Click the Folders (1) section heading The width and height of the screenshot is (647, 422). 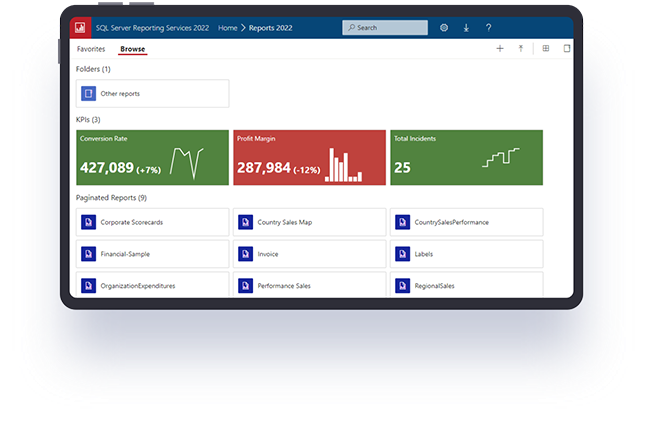pyautogui.click(x=93, y=69)
